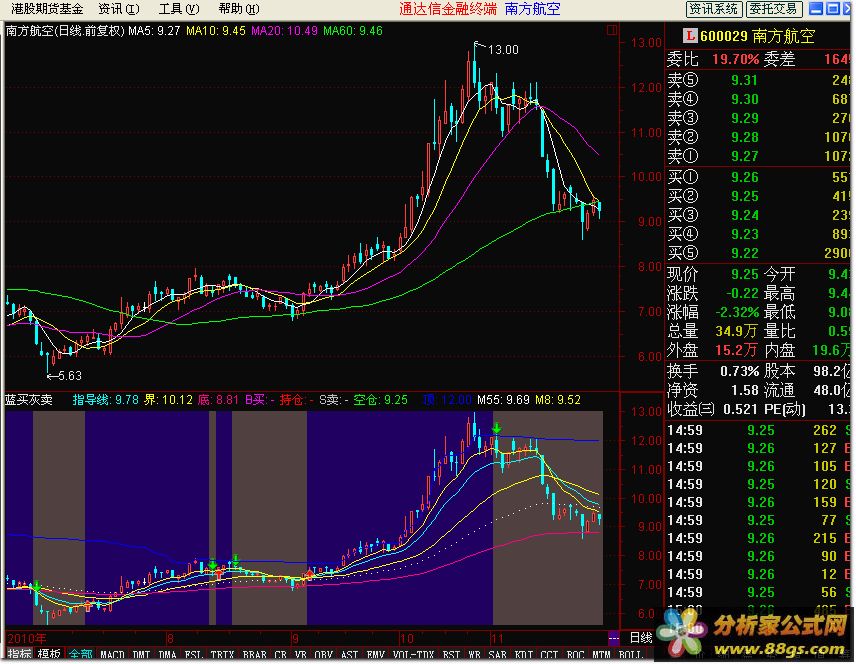Select the MTM indicator tab

click(x=601, y=654)
